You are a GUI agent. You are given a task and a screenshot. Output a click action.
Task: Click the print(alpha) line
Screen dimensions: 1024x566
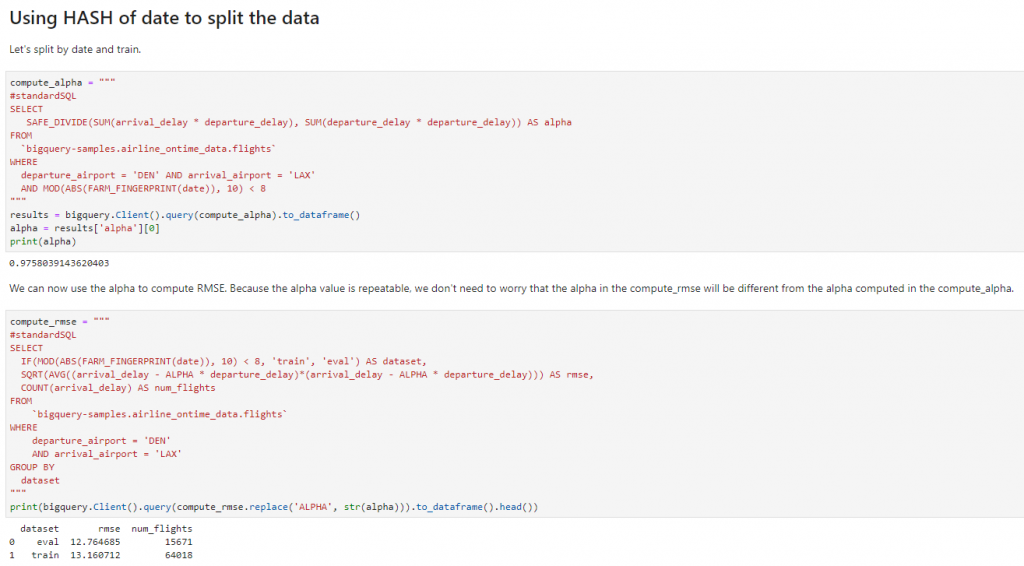coord(45,241)
